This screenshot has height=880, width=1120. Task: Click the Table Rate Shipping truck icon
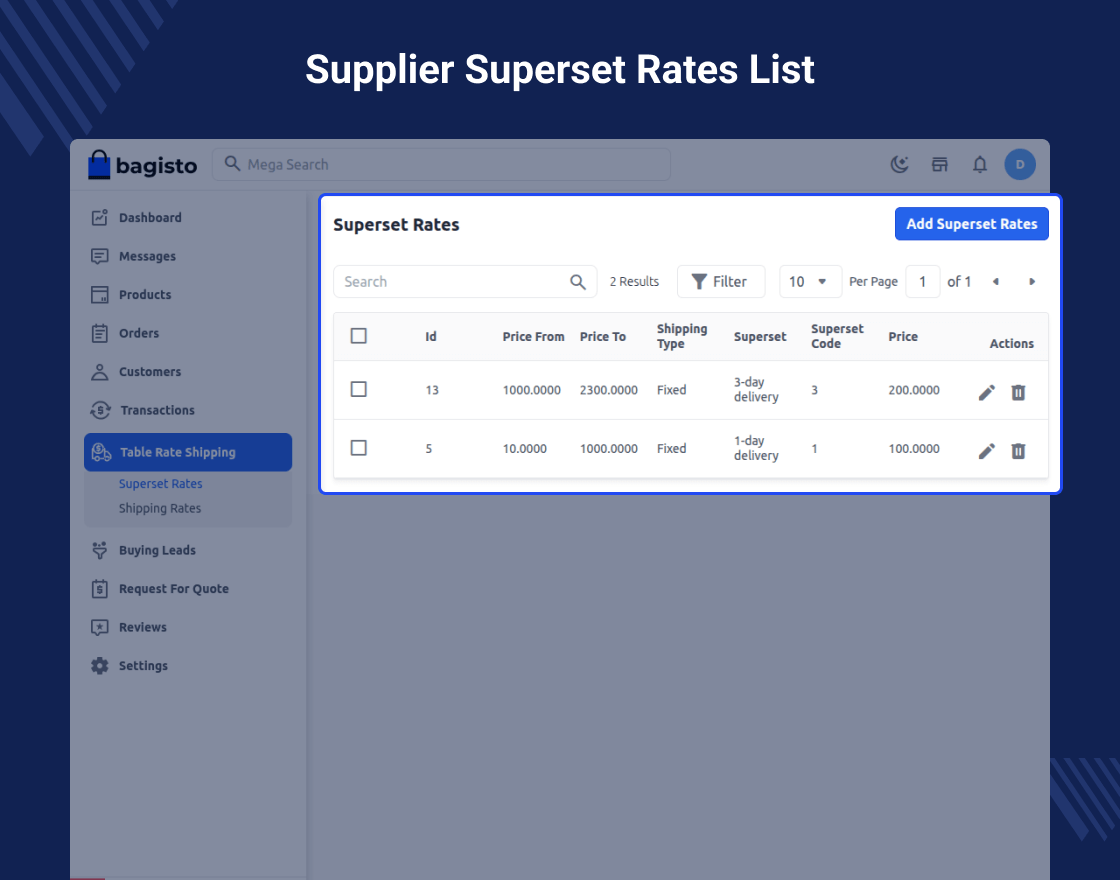(x=101, y=452)
